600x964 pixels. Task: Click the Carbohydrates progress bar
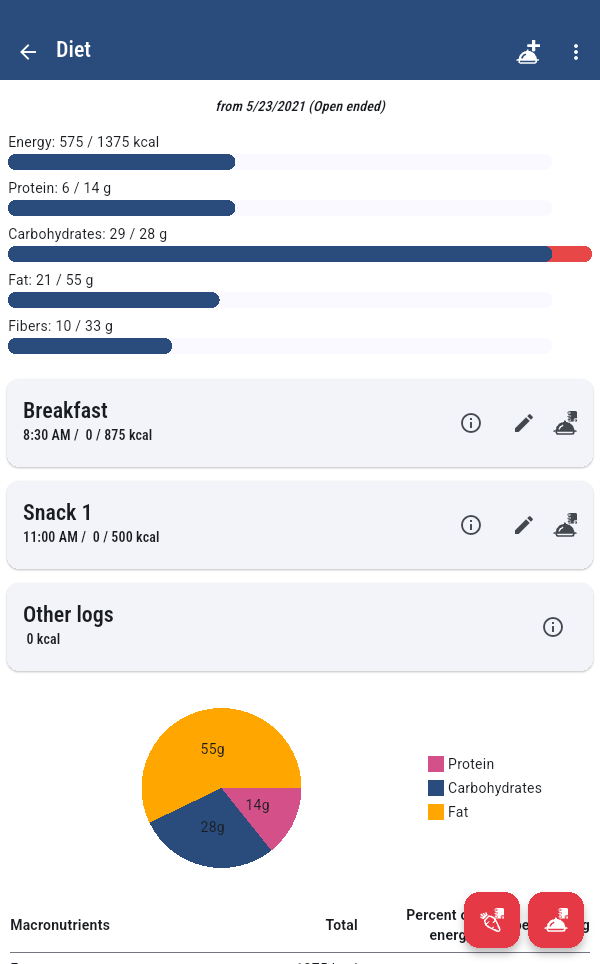pos(299,254)
